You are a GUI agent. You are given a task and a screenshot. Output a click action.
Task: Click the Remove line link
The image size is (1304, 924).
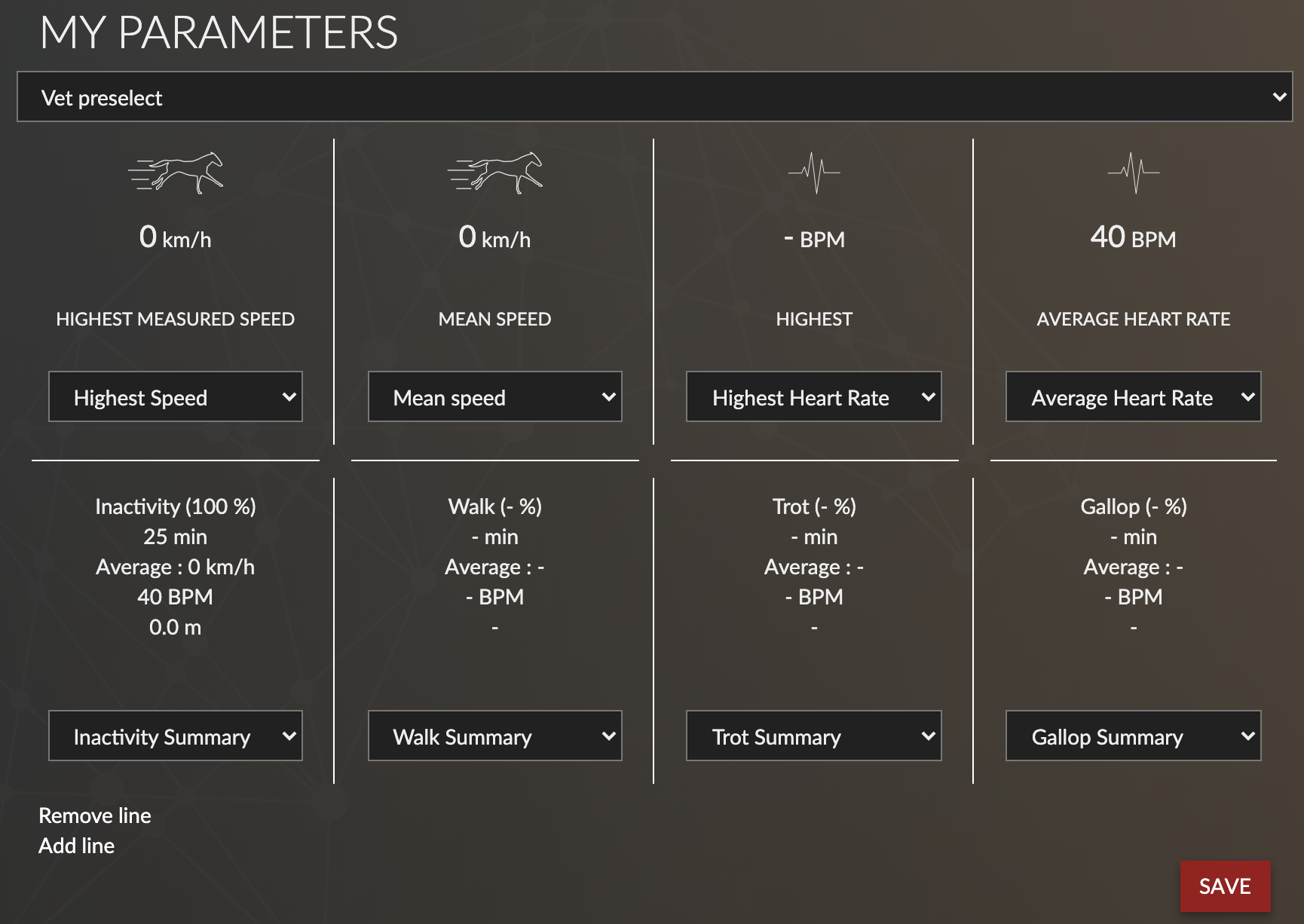(x=95, y=815)
